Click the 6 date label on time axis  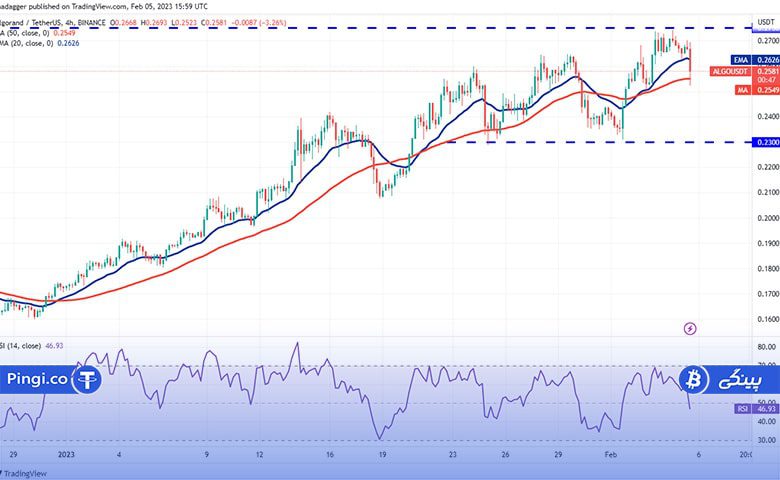coord(698,455)
